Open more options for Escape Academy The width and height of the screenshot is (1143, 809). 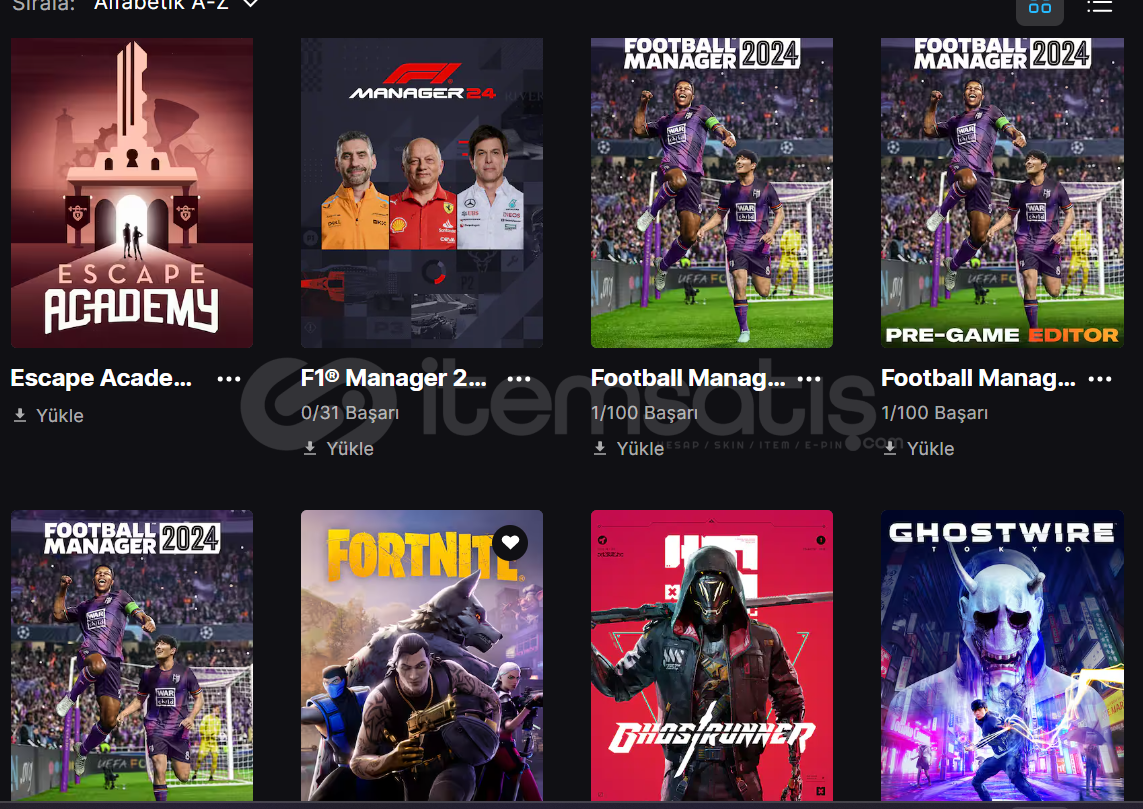[x=229, y=379]
